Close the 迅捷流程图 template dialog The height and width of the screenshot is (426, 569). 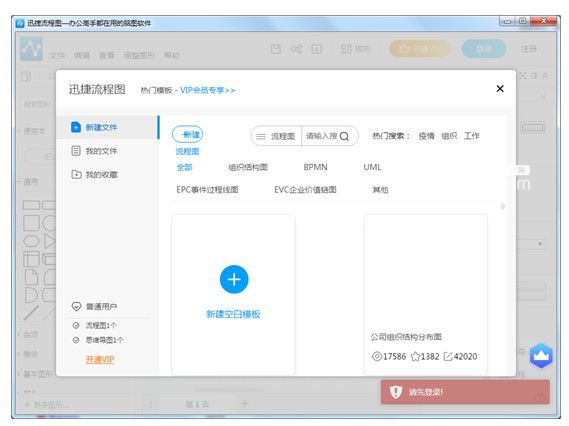click(500, 89)
